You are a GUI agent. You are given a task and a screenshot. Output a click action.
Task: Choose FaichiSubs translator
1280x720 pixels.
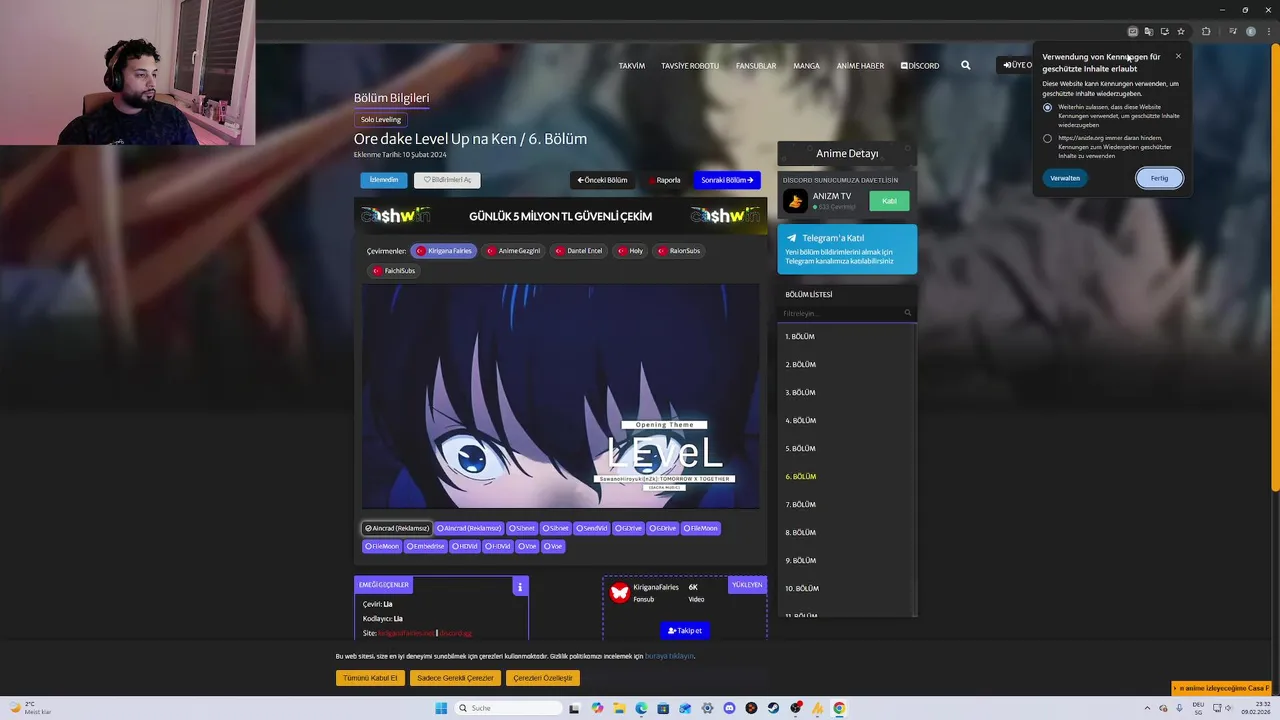click(394, 271)
